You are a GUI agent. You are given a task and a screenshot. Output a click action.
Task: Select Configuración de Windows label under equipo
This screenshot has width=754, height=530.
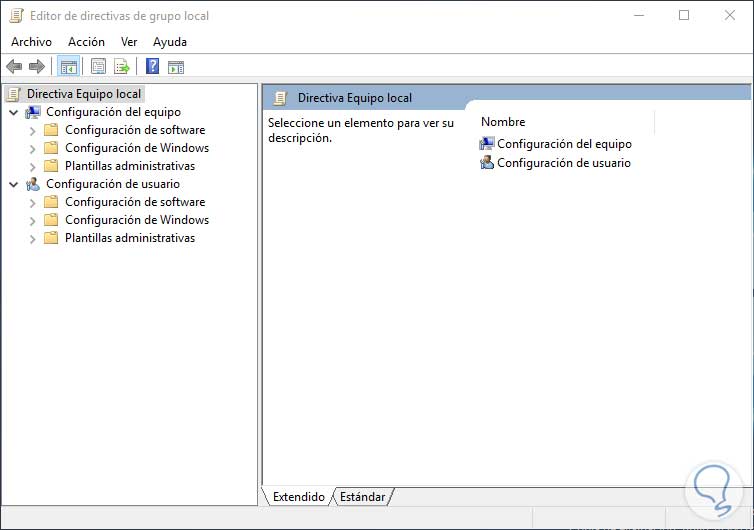pyautogui.click(x=137, y=148)
